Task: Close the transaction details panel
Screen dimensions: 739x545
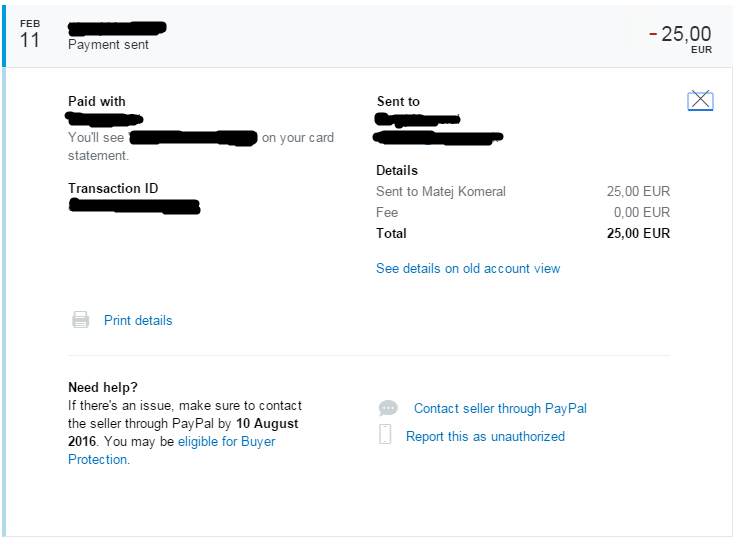Action: click(700, 100)
